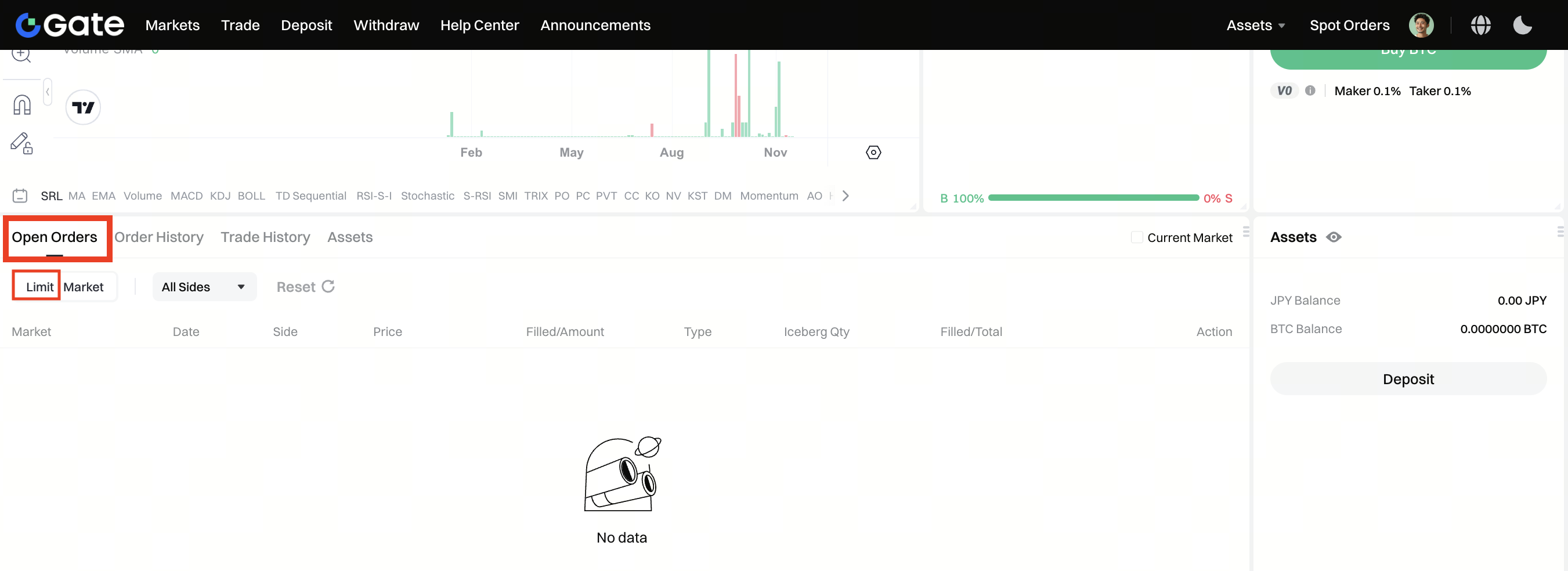Toggle the magnet mode chart tool
The height and width of the screenshot is (571, 1568).
click(22, 105)
